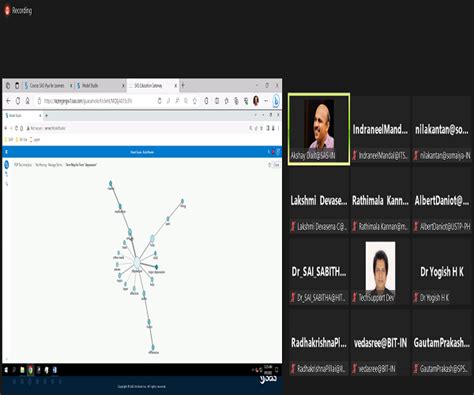The image size is (474, 395).
Task: Click the favorites star icon in address bar
Action: click(195, 101)
